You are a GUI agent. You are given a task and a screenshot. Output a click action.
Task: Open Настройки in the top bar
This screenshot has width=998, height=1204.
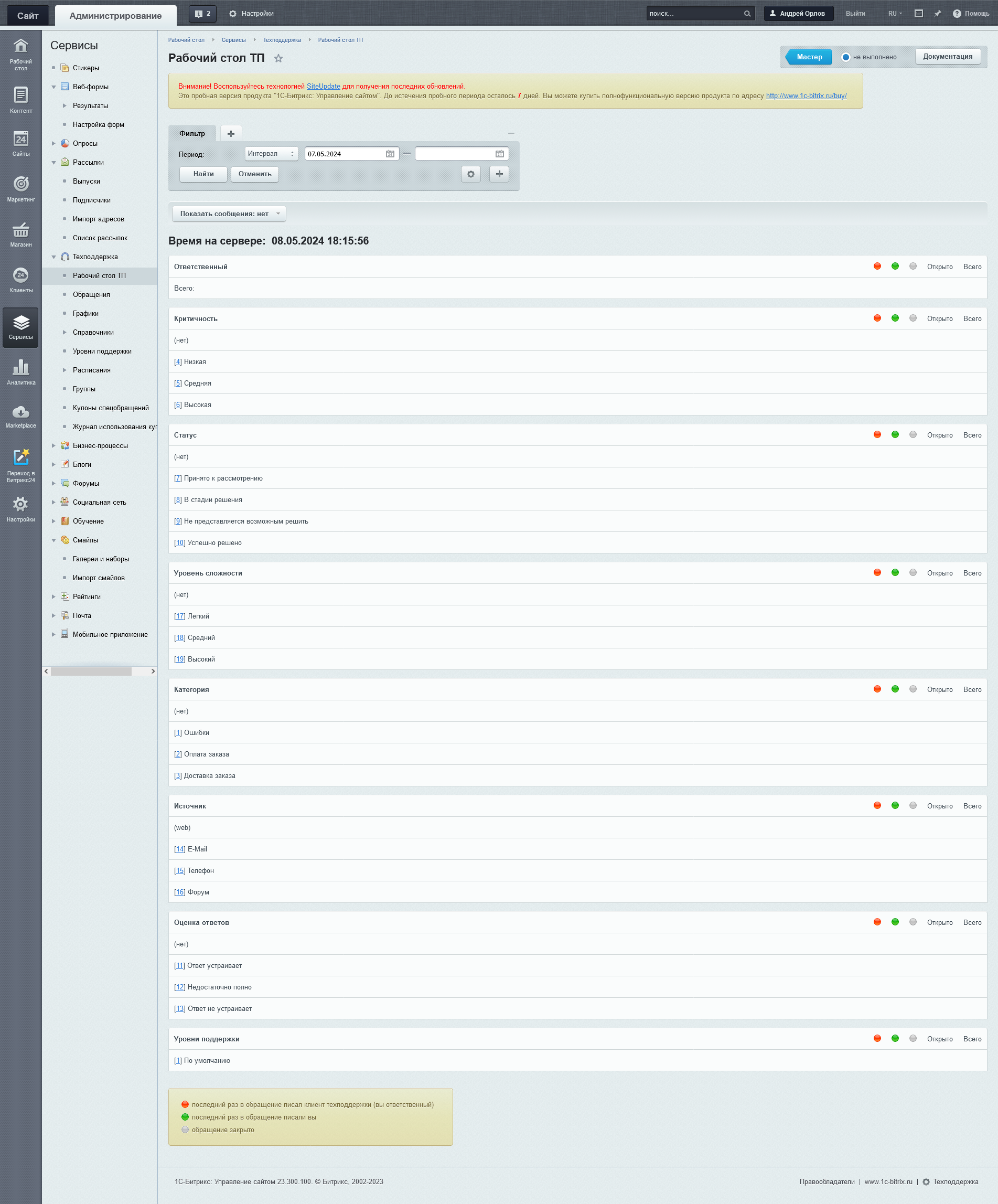251,14
